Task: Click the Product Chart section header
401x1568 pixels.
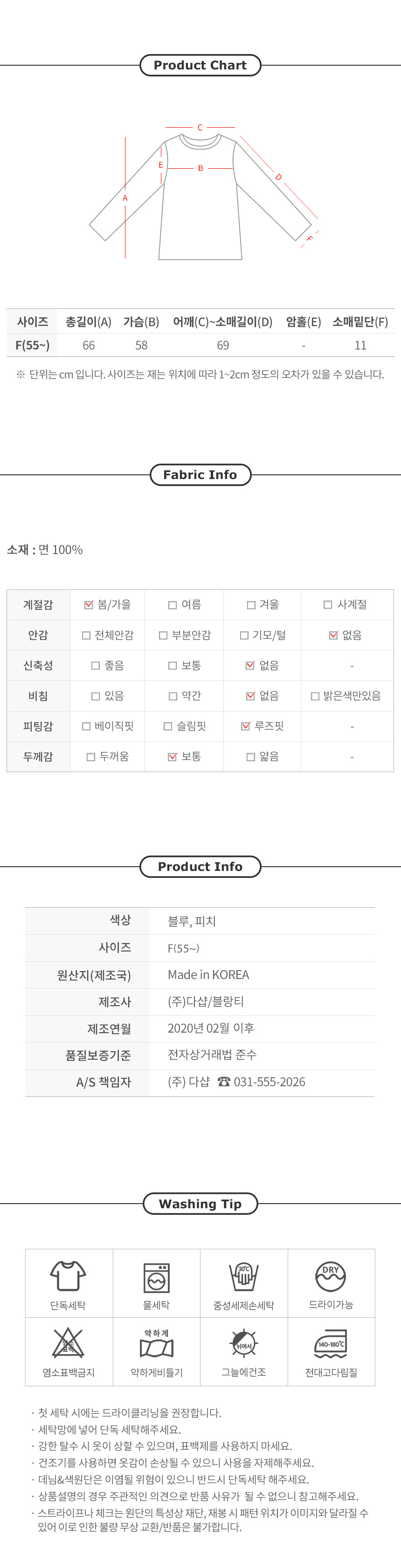Action: pyautogui.click(x=200, y=65)
